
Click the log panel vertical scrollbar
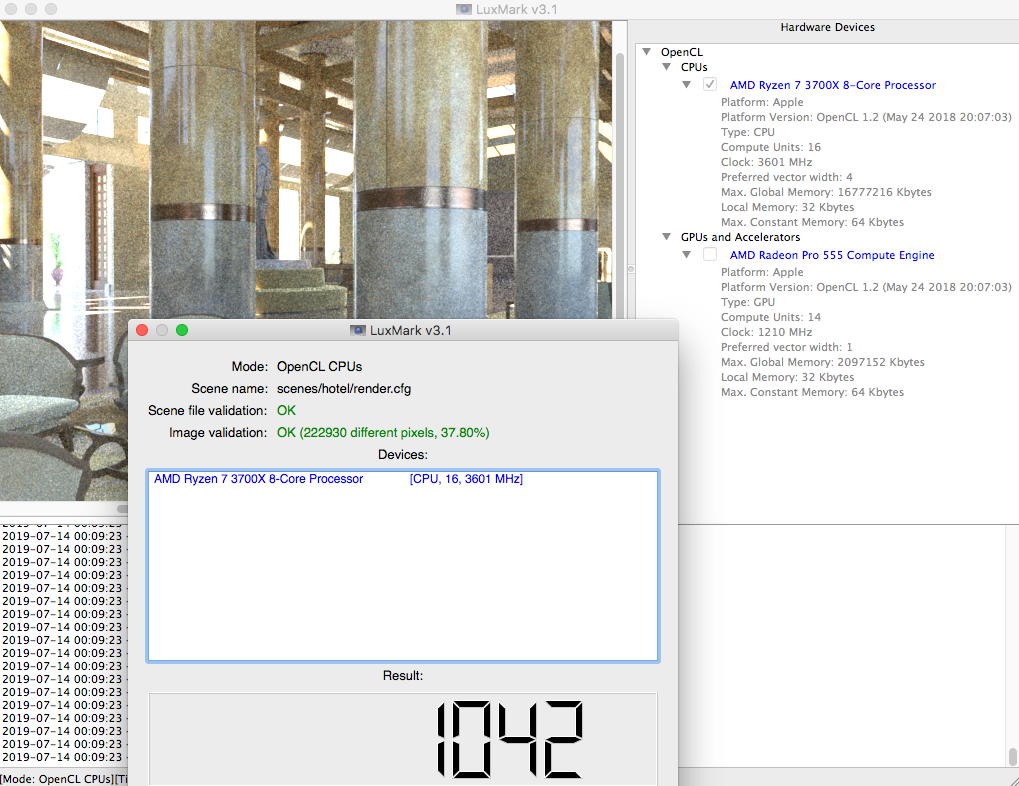point(1012,755)
